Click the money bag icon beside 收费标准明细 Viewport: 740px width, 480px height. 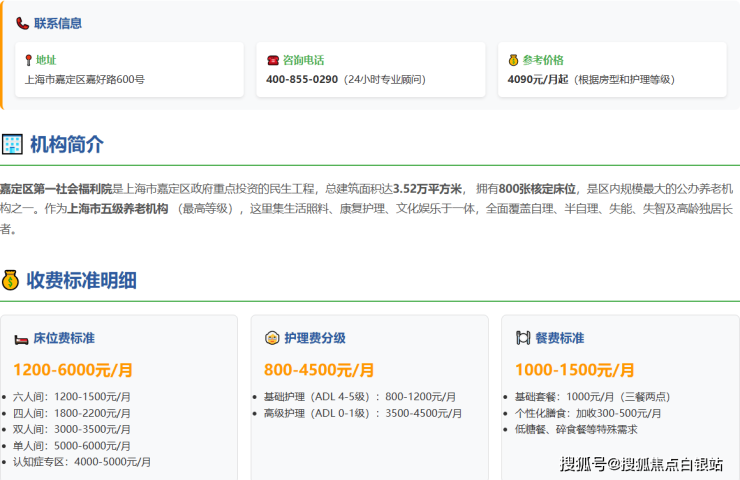tap(11, 280)
